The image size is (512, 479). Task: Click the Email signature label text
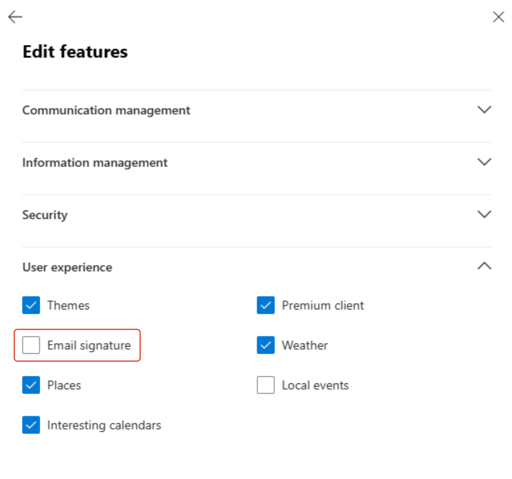[89, 345]
